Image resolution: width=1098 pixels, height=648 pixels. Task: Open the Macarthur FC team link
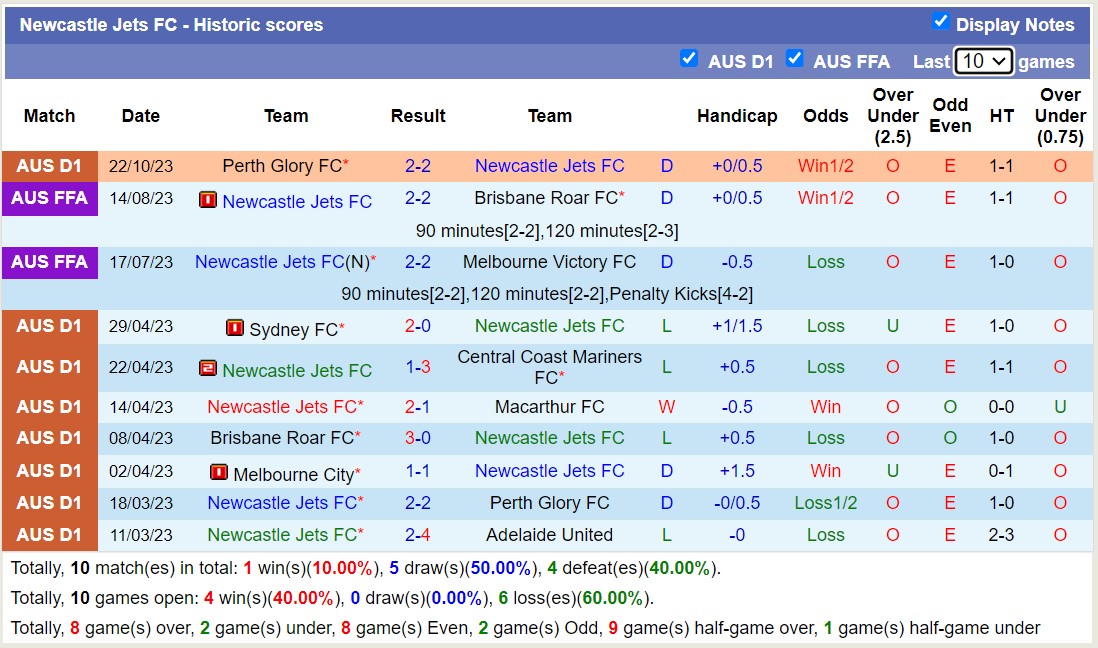[x=549, y=407]
